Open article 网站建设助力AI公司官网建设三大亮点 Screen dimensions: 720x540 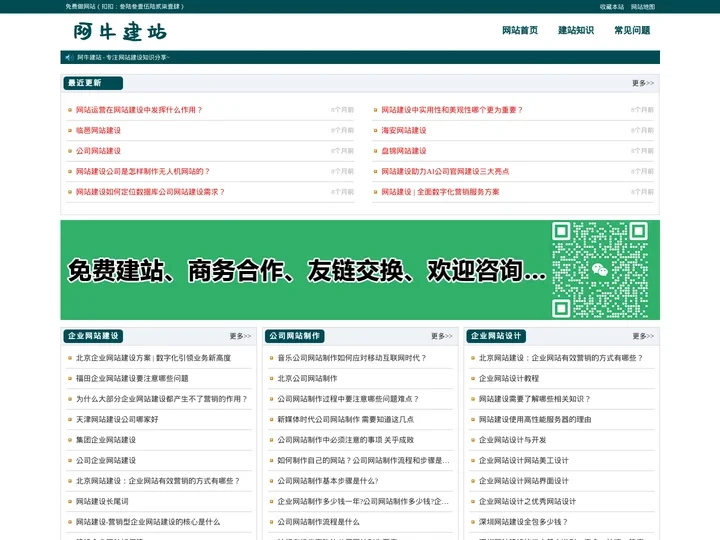coord(445,171)
